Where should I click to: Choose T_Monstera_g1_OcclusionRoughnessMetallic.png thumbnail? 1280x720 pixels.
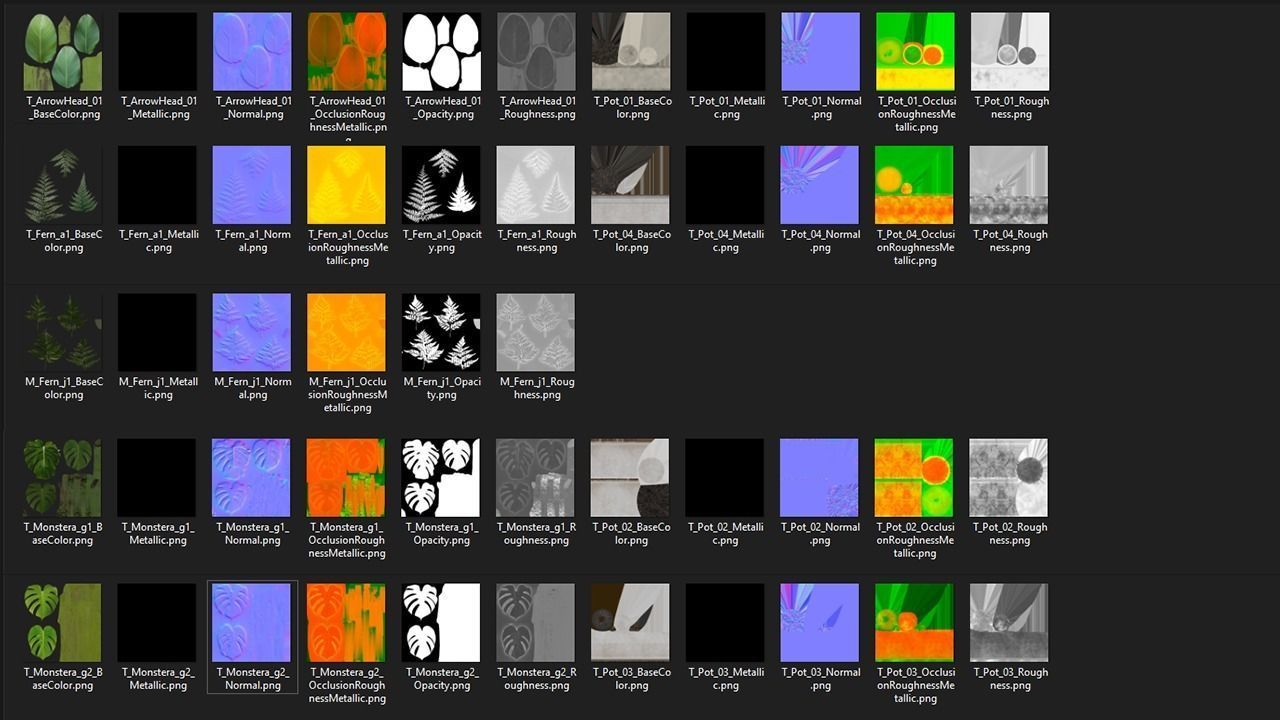[x=347, y=478]
